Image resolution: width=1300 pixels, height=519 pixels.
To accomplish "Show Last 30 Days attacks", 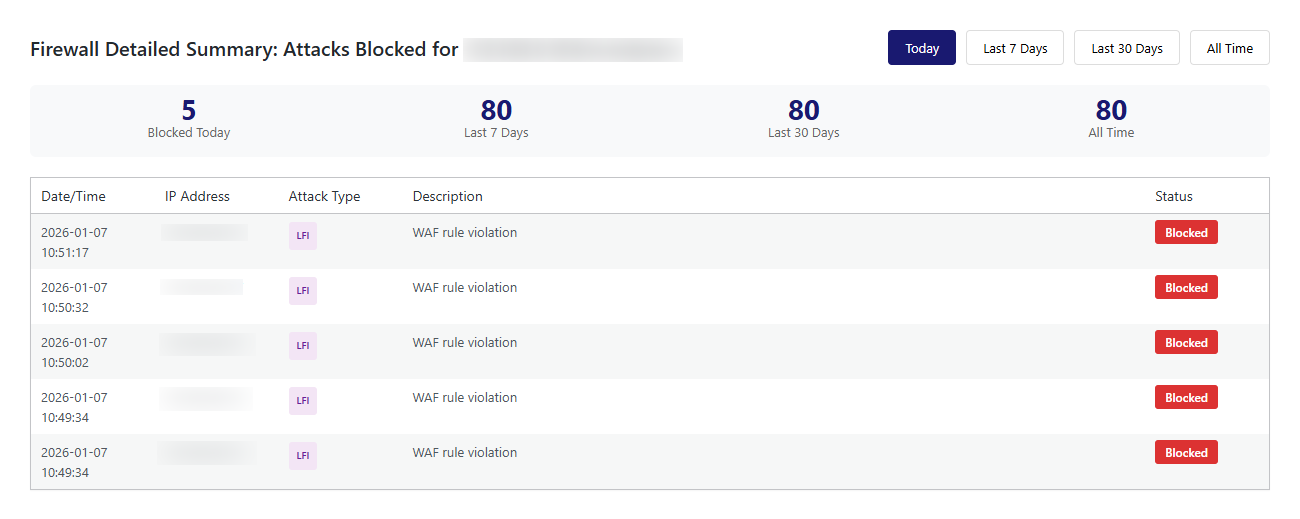I will 1126,48.
